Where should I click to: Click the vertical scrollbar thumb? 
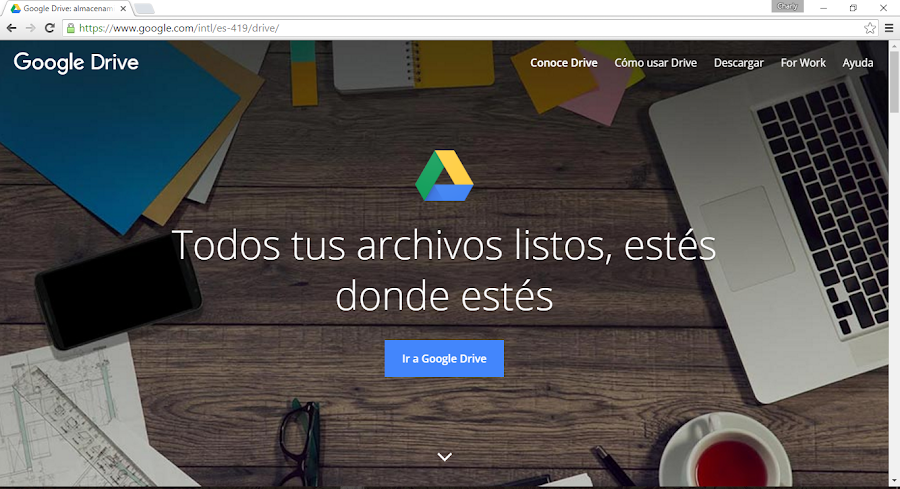pyautogui.click(x=894, y=83)
